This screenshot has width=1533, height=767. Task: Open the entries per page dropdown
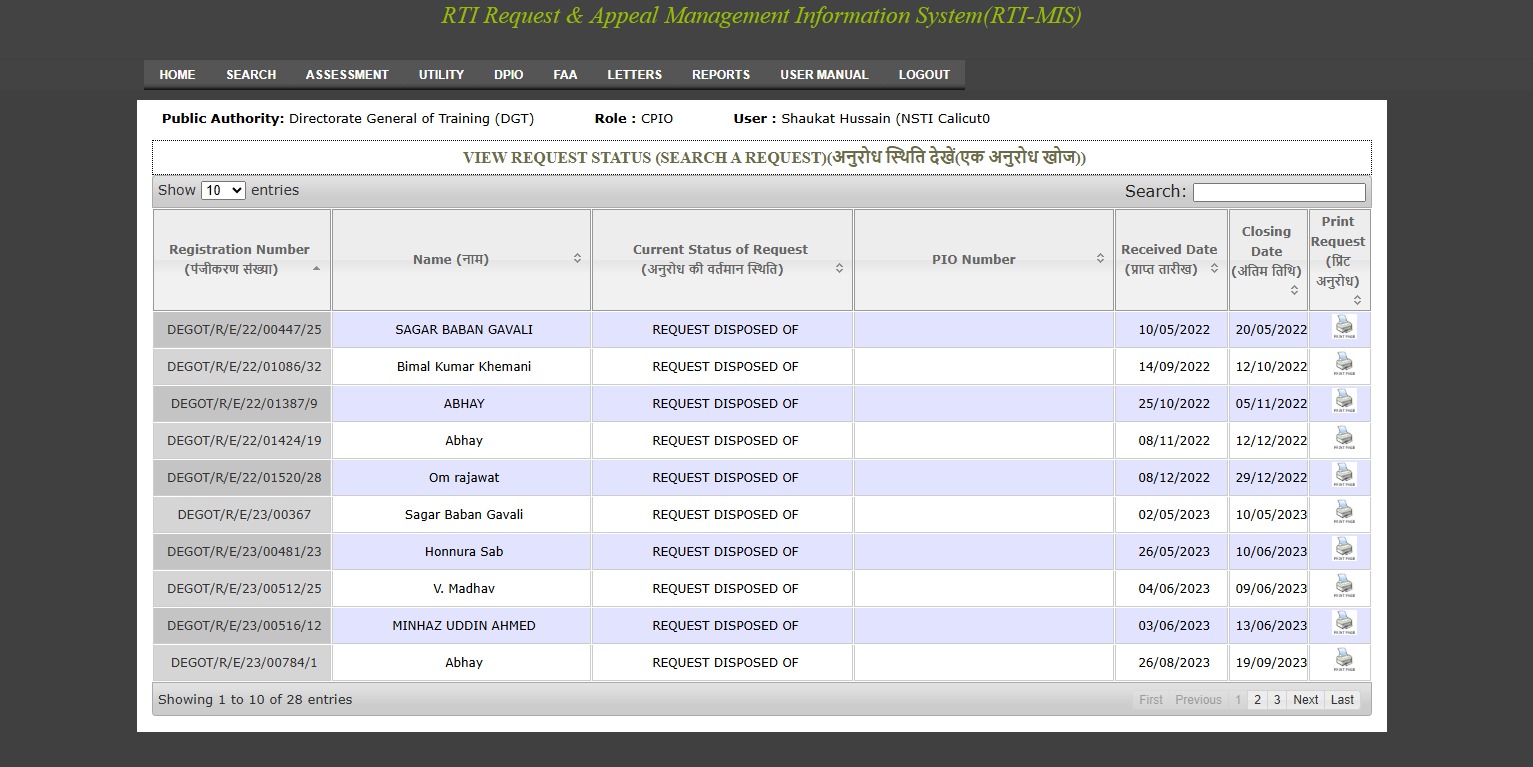223,190
